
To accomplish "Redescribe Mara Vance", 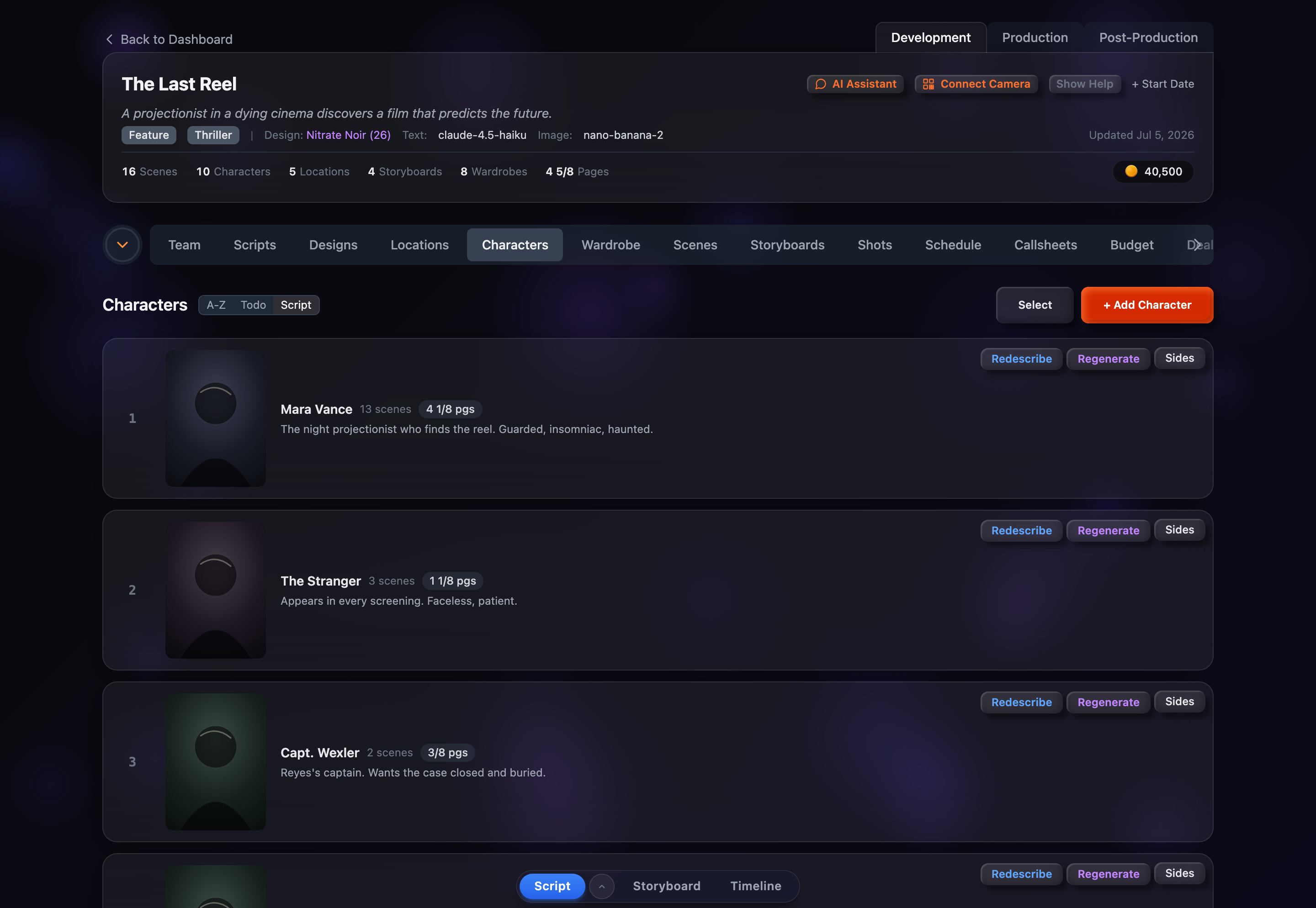I will click(1021, 359).
